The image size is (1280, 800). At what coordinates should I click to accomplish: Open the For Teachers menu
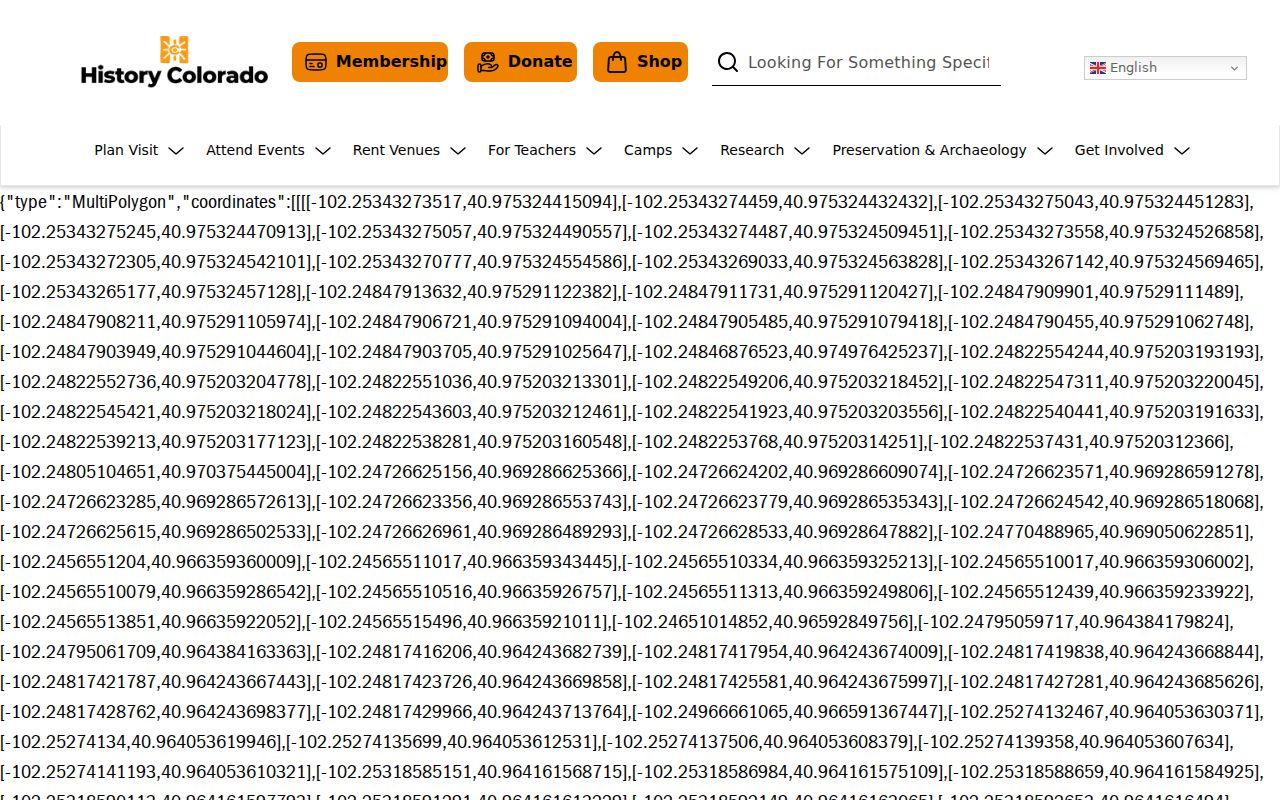(x=532, y=150)
